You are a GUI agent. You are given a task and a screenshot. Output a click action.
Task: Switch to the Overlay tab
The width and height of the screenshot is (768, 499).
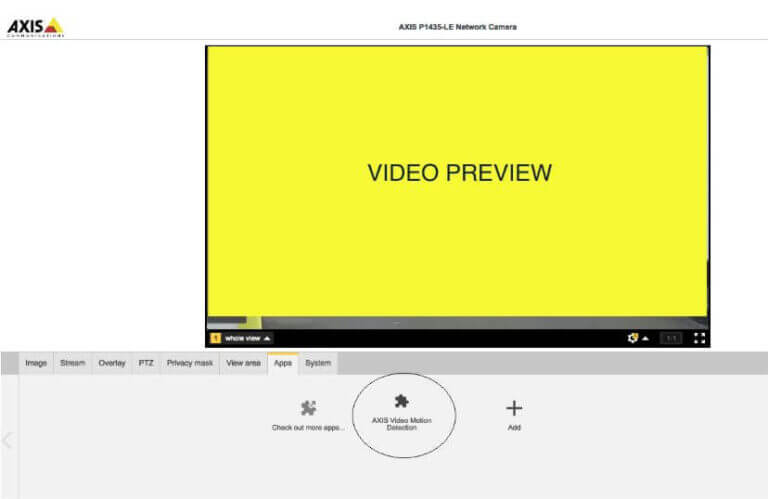point(112,363)
